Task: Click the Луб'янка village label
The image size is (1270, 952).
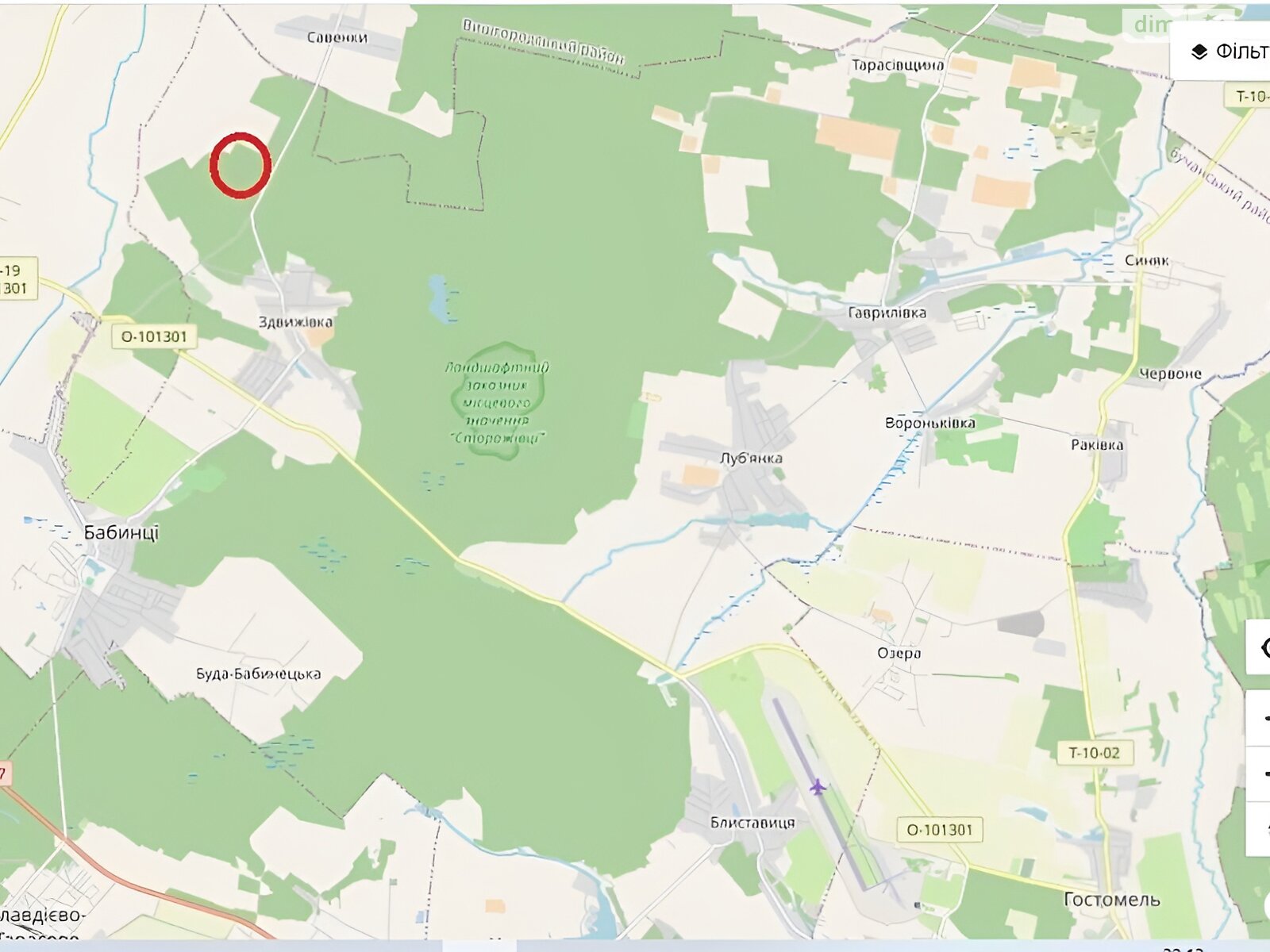Action: tap(751, 458)
